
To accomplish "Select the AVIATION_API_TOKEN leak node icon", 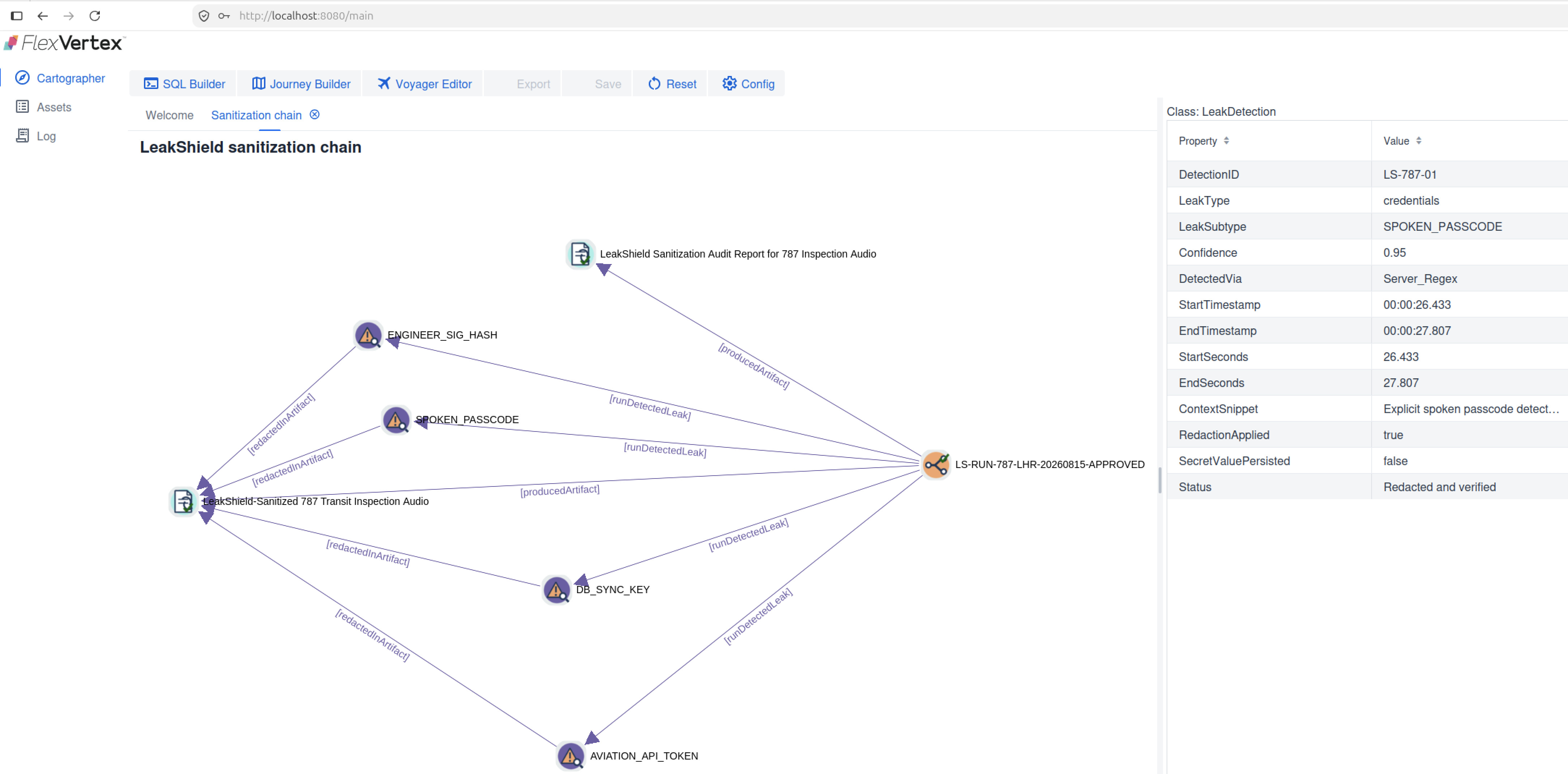I will [570, 756].
